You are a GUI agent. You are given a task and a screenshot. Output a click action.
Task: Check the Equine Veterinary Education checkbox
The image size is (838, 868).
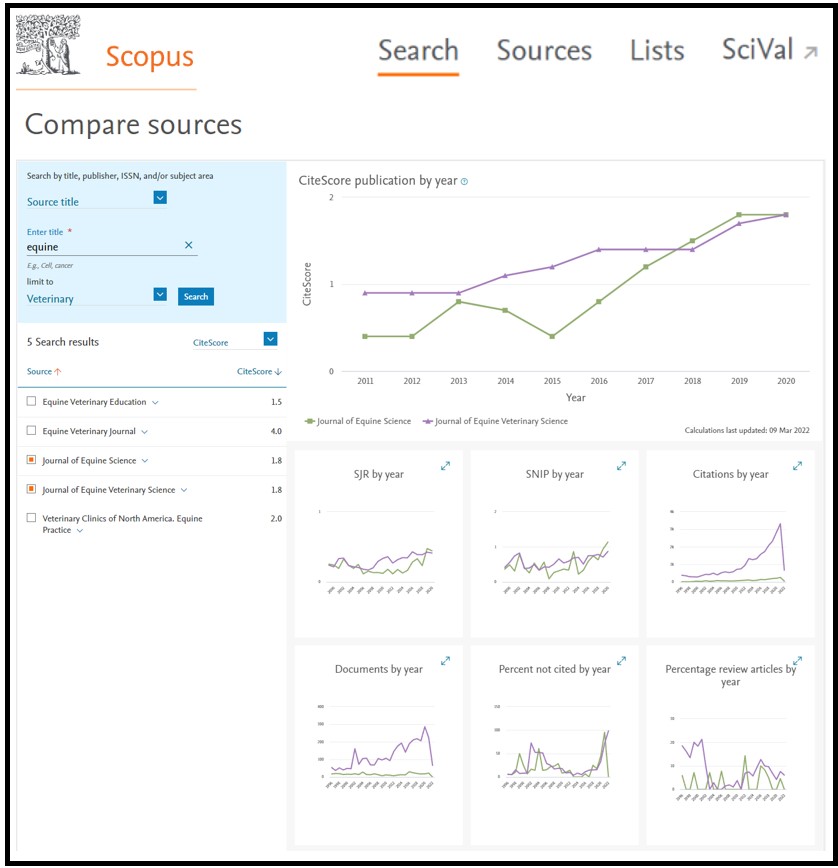click(x=32, y=402)
